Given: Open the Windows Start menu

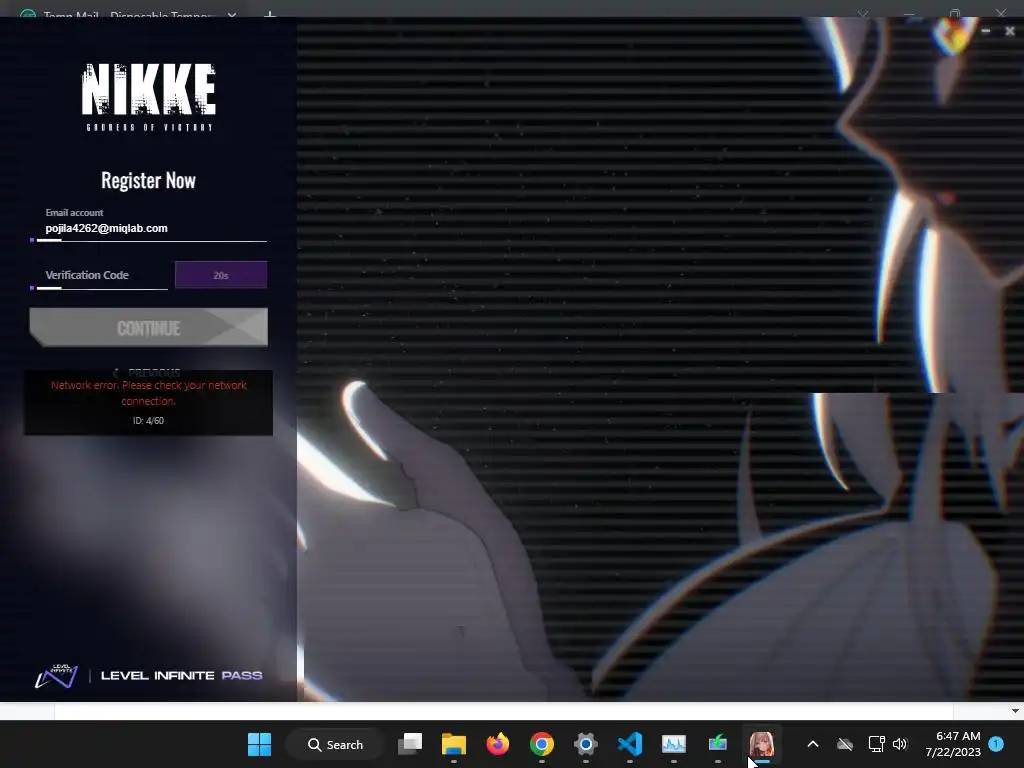Looking at the screenshot, I should (x=259, y=744).
